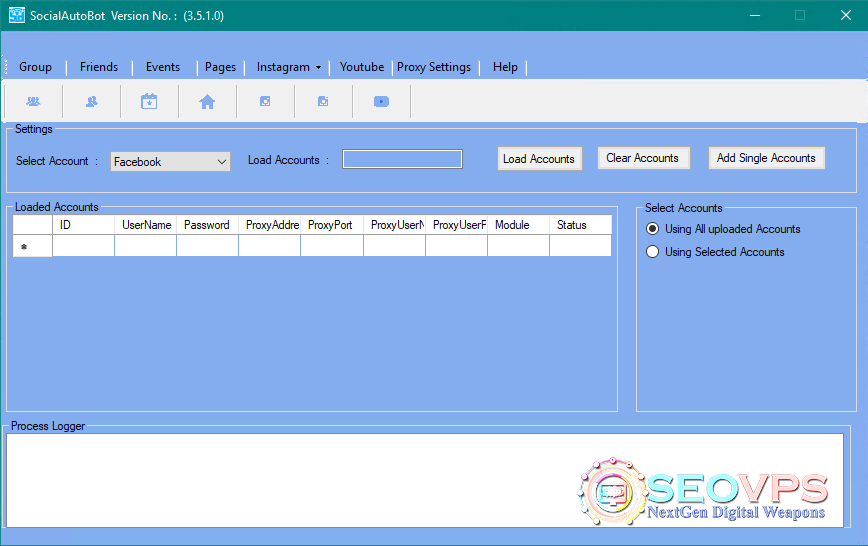Image resolution: width=868 pixels, height=546 pixels.
Task: Click inside the Process Logger text area
Action: (x=425, y=480)
